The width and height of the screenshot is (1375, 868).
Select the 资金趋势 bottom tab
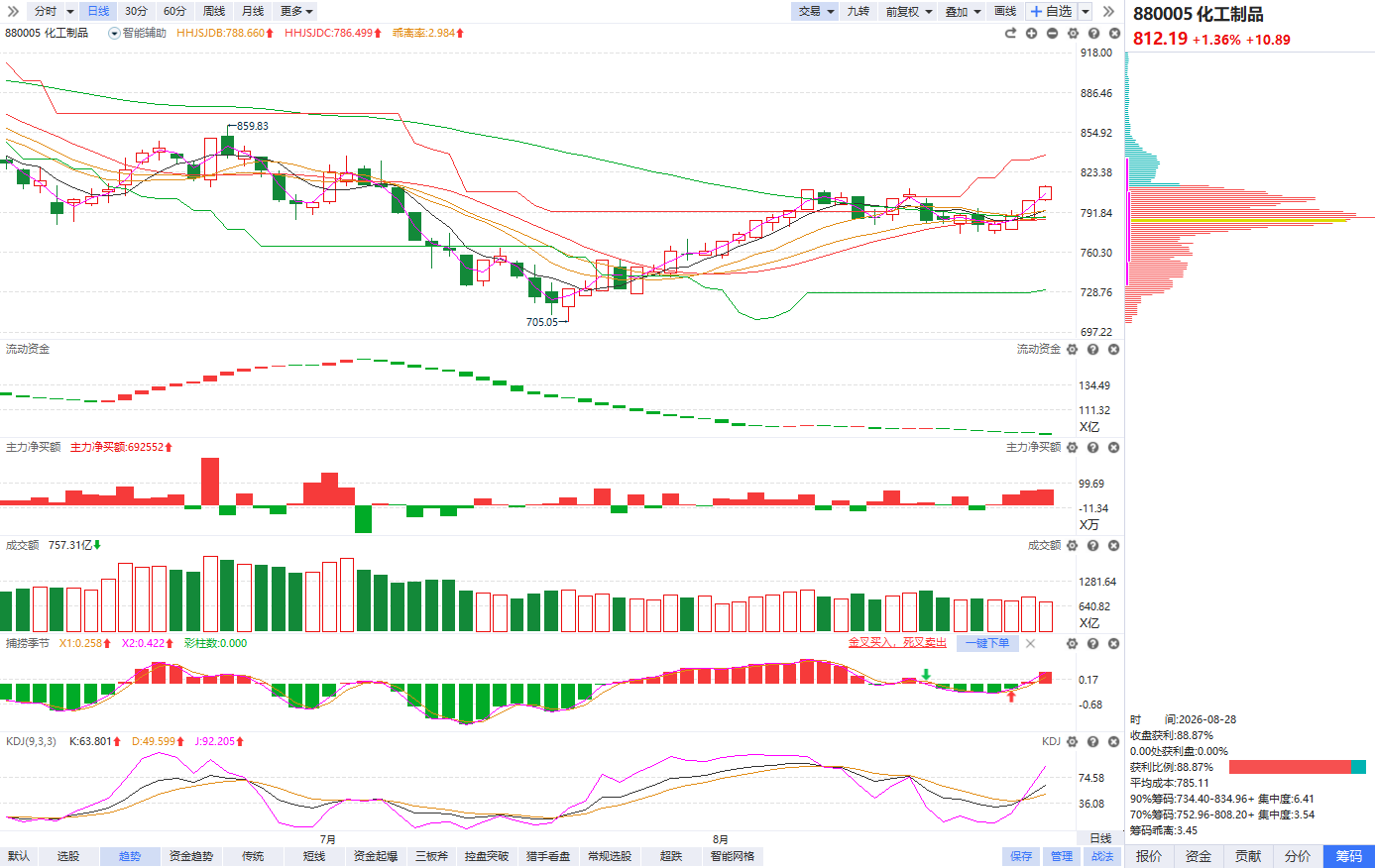190,856
